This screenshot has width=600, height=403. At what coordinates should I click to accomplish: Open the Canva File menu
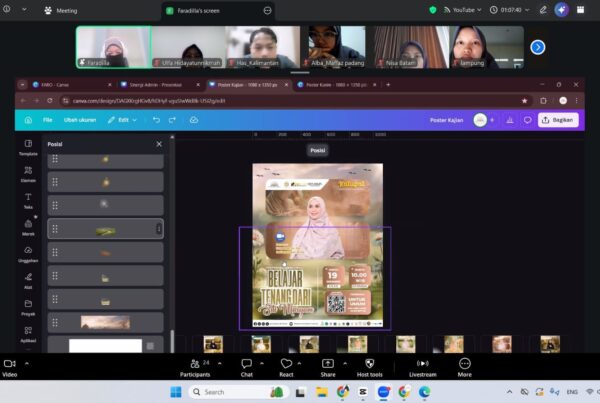click(47, 120)
